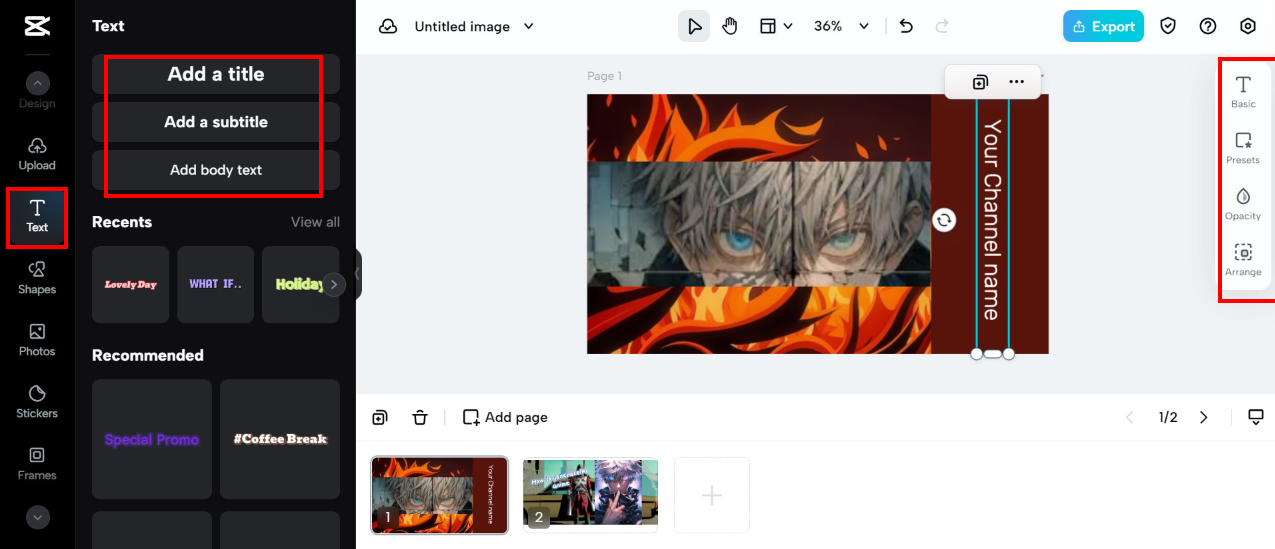Expand sidebar upward with up chevron
The image size is (1275, 549).
point(37,84)
